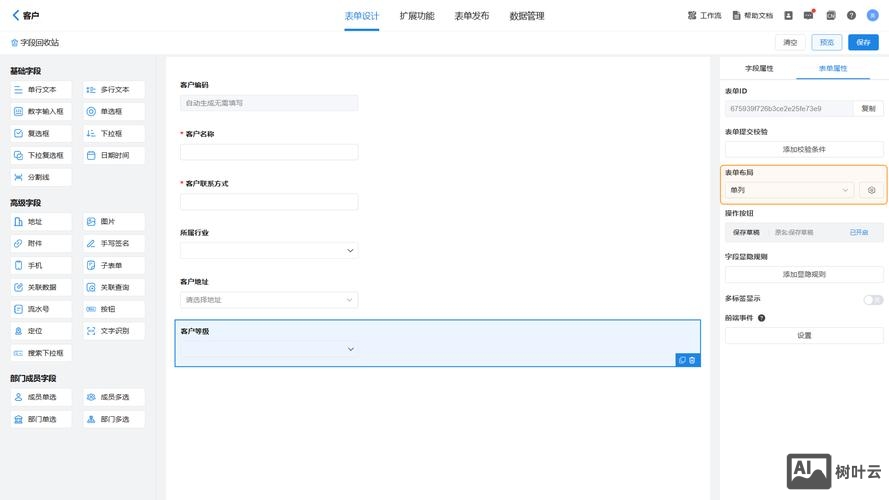Add a 数字输入框 field
Viewport: 889px width, 500px height.
[41, 112]
